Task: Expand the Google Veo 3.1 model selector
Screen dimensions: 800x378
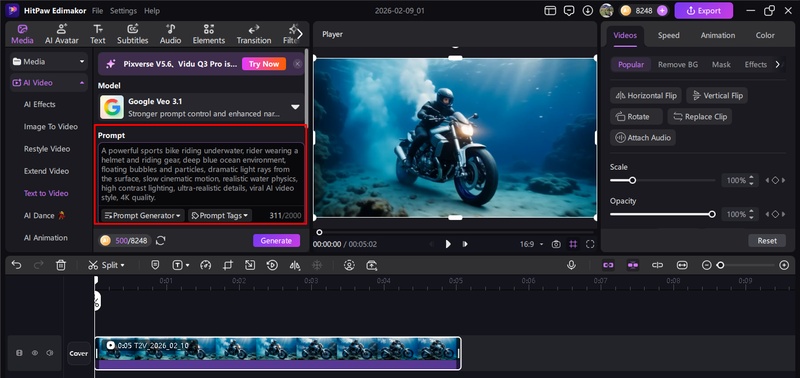Action: point(295,107)
